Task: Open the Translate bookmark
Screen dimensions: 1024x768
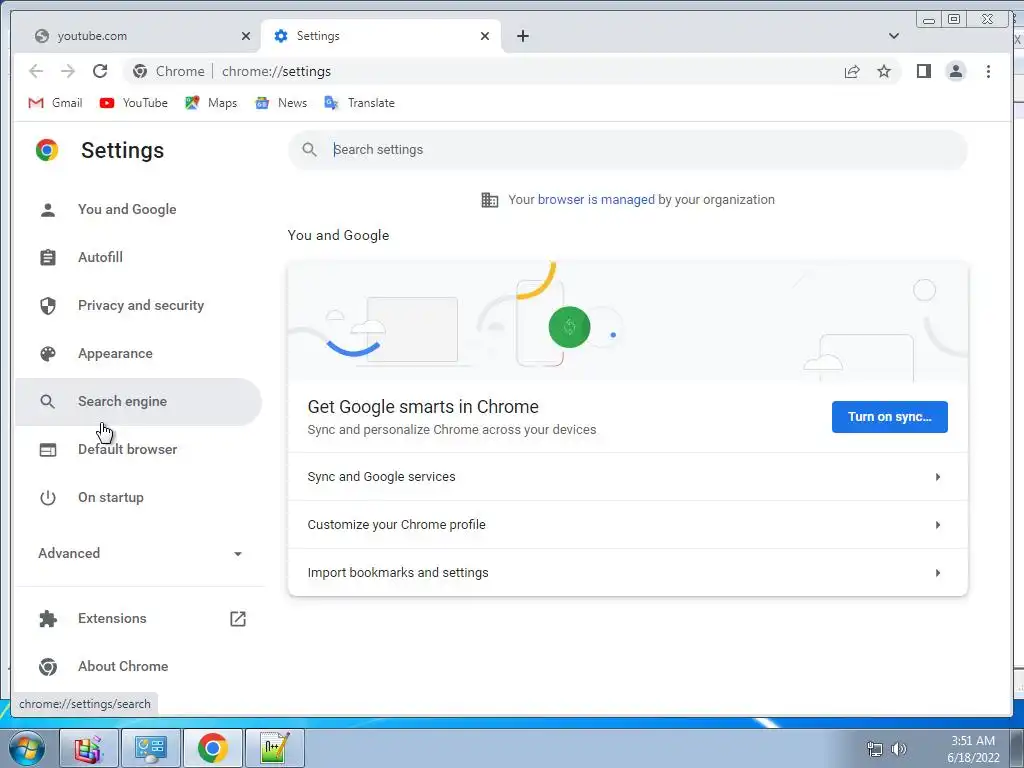Action: coord(359,103)
